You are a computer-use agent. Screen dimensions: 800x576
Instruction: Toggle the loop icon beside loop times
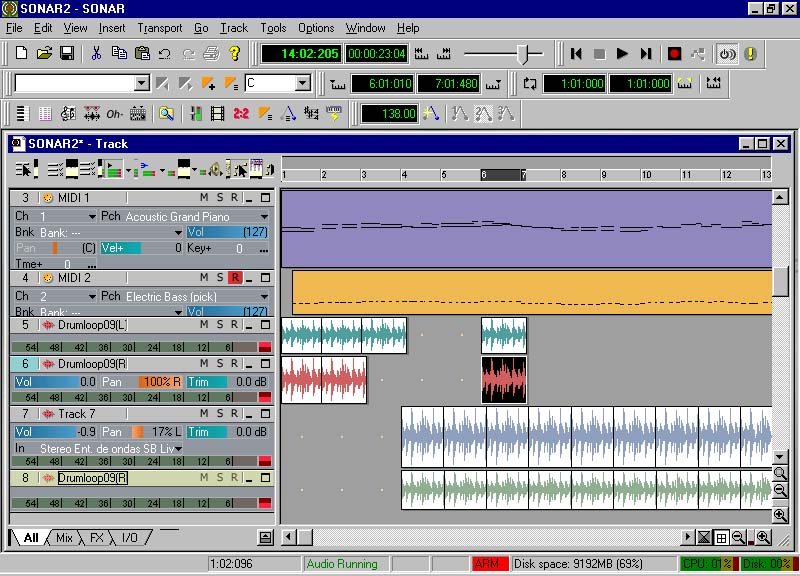(530, 84)
